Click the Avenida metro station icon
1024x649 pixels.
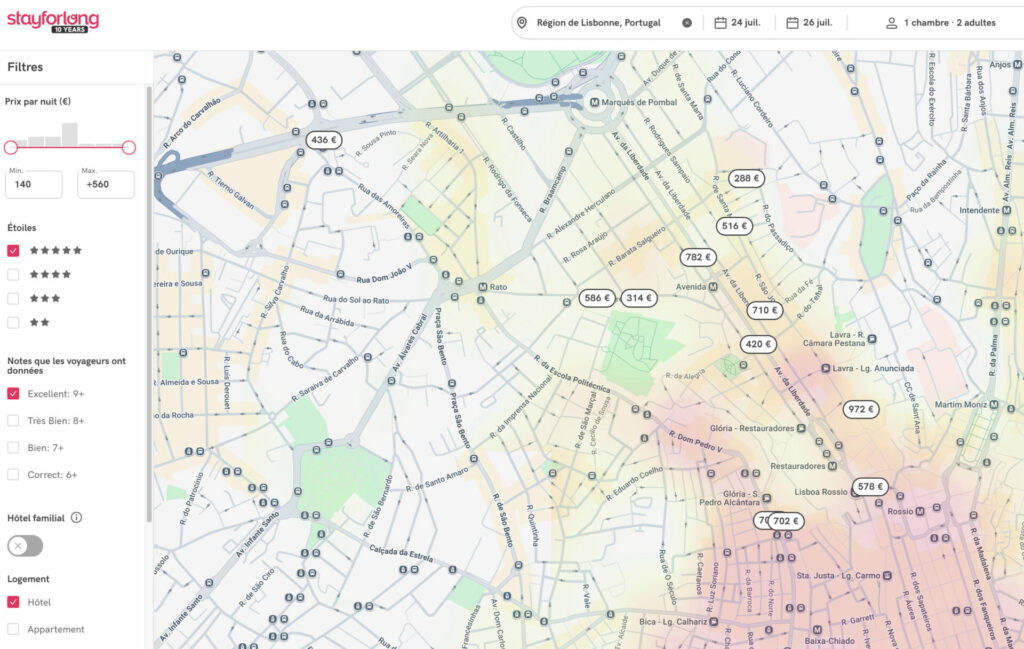713,287
